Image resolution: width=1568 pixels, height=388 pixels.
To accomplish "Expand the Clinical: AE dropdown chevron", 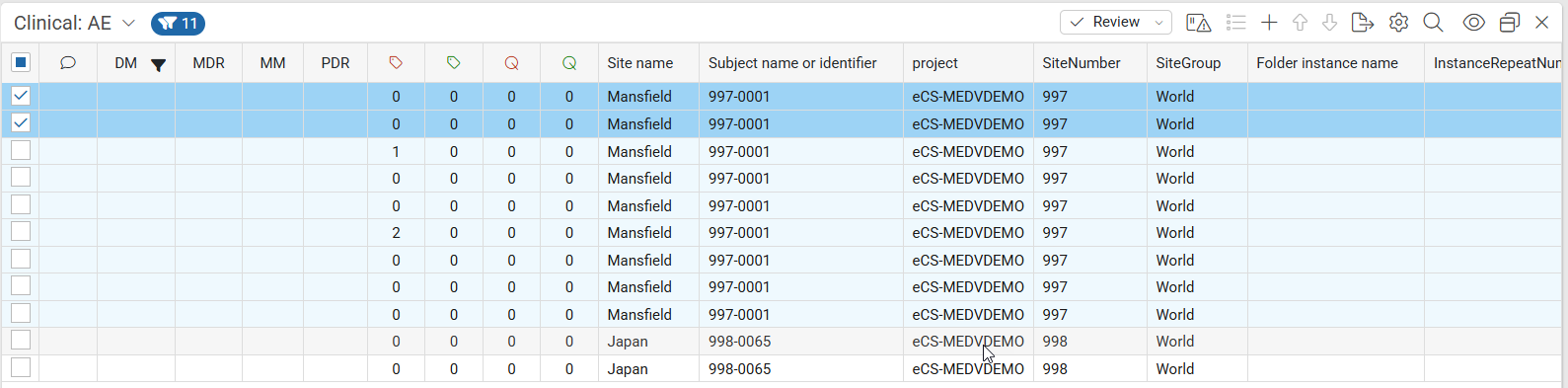I will click(128, 23).
